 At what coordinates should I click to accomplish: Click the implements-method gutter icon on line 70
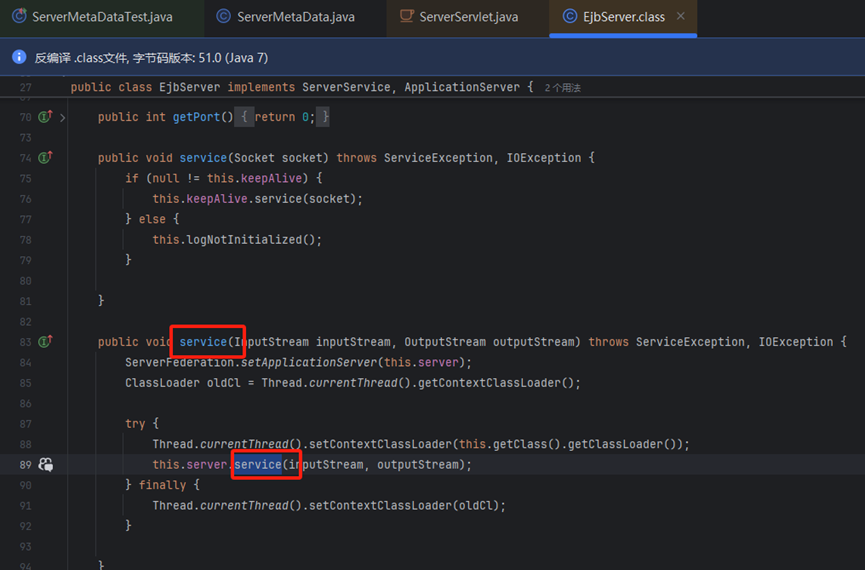coord(45,117)
